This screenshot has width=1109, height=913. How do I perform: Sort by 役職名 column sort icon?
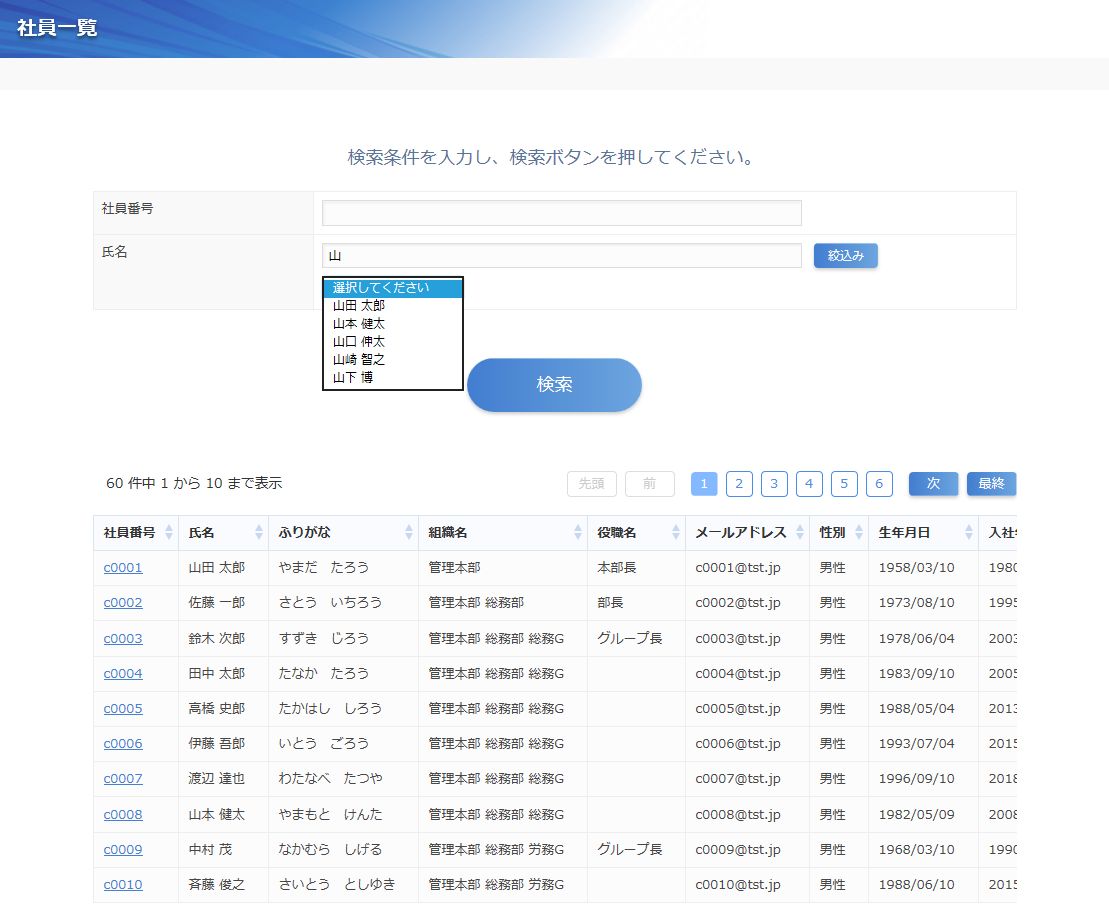coord(676,533)
